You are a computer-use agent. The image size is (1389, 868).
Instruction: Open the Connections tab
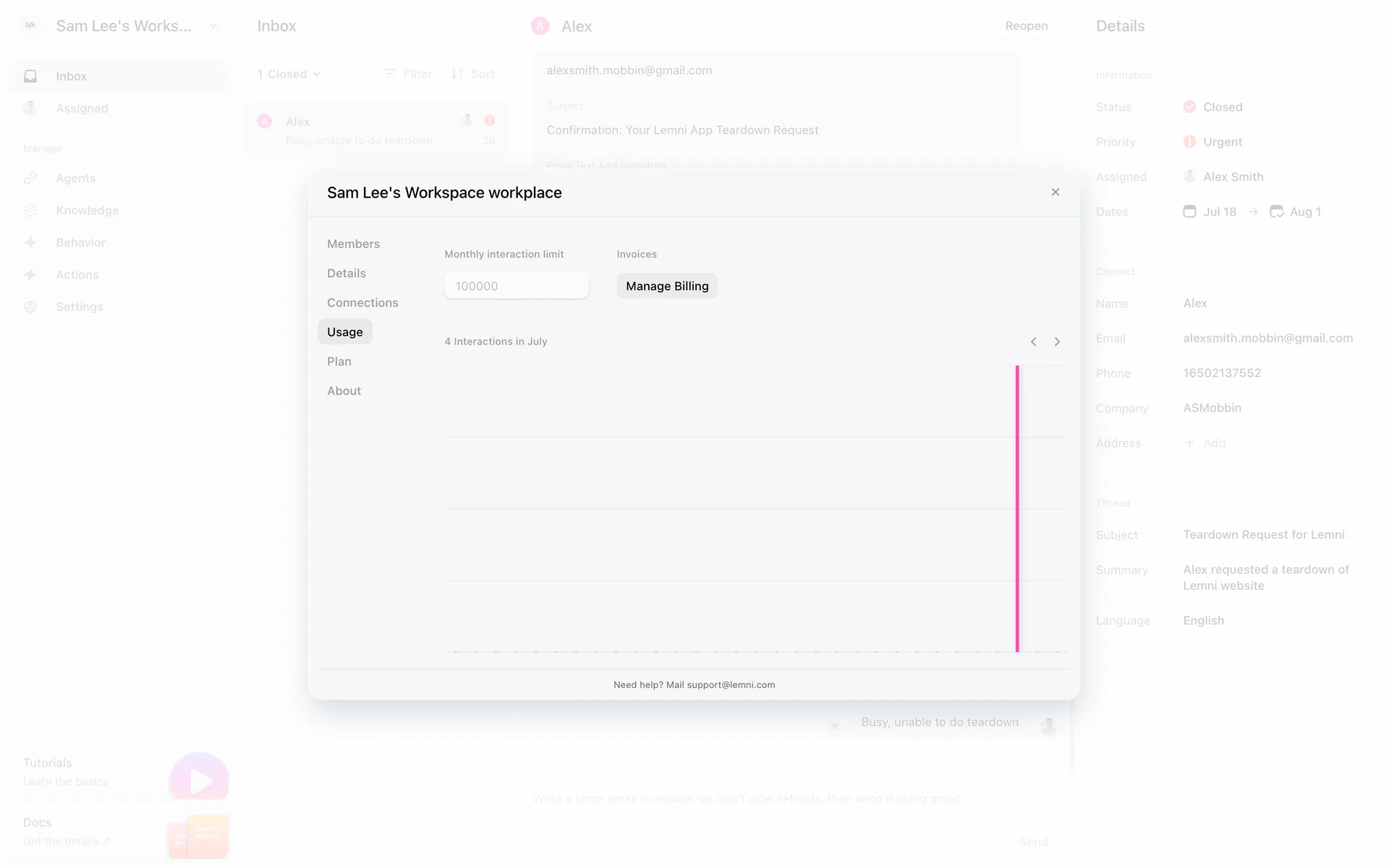(362, 303)
